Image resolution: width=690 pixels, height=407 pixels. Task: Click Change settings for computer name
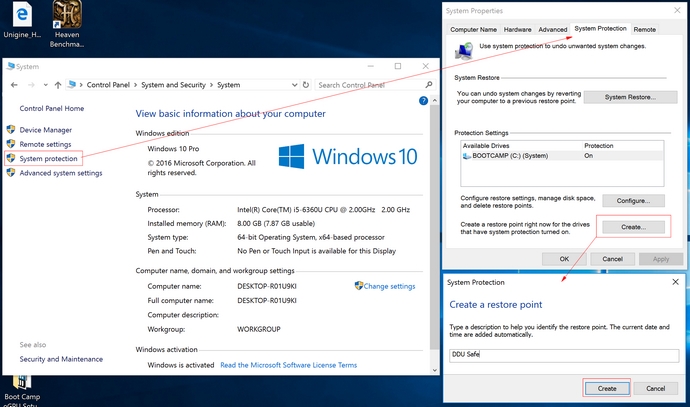[x=389, y=286]
